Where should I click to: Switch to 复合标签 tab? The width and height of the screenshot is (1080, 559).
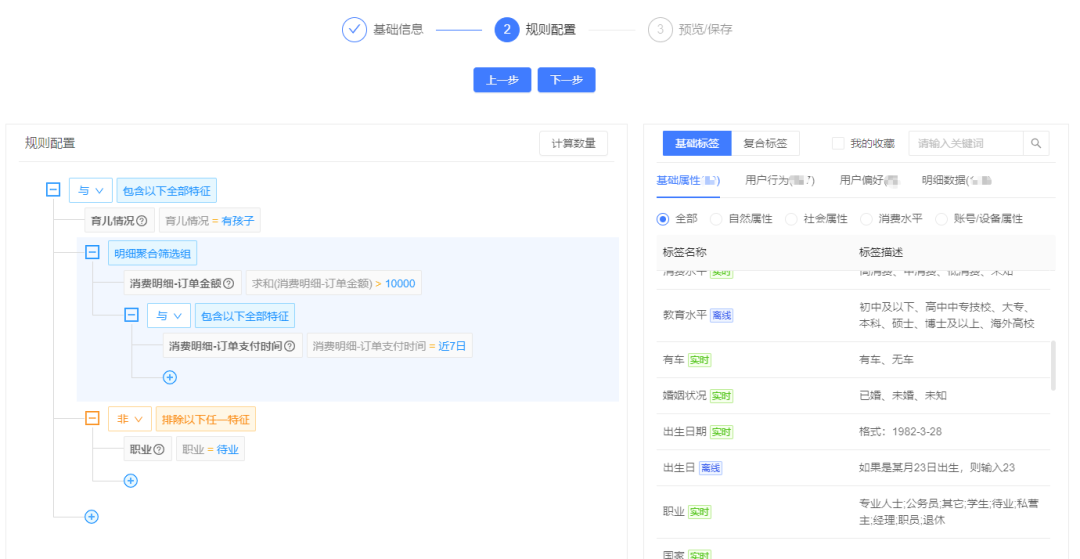[x=765, y=144]
